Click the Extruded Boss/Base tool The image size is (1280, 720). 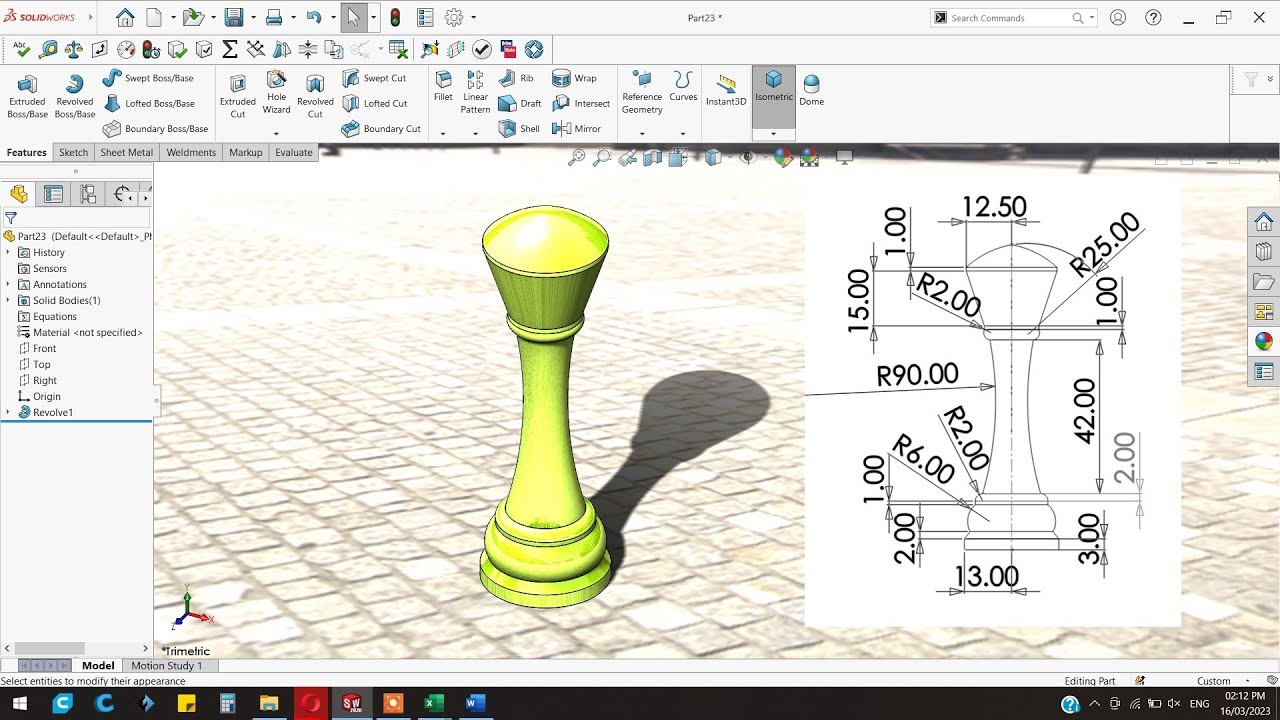[27, 96]
